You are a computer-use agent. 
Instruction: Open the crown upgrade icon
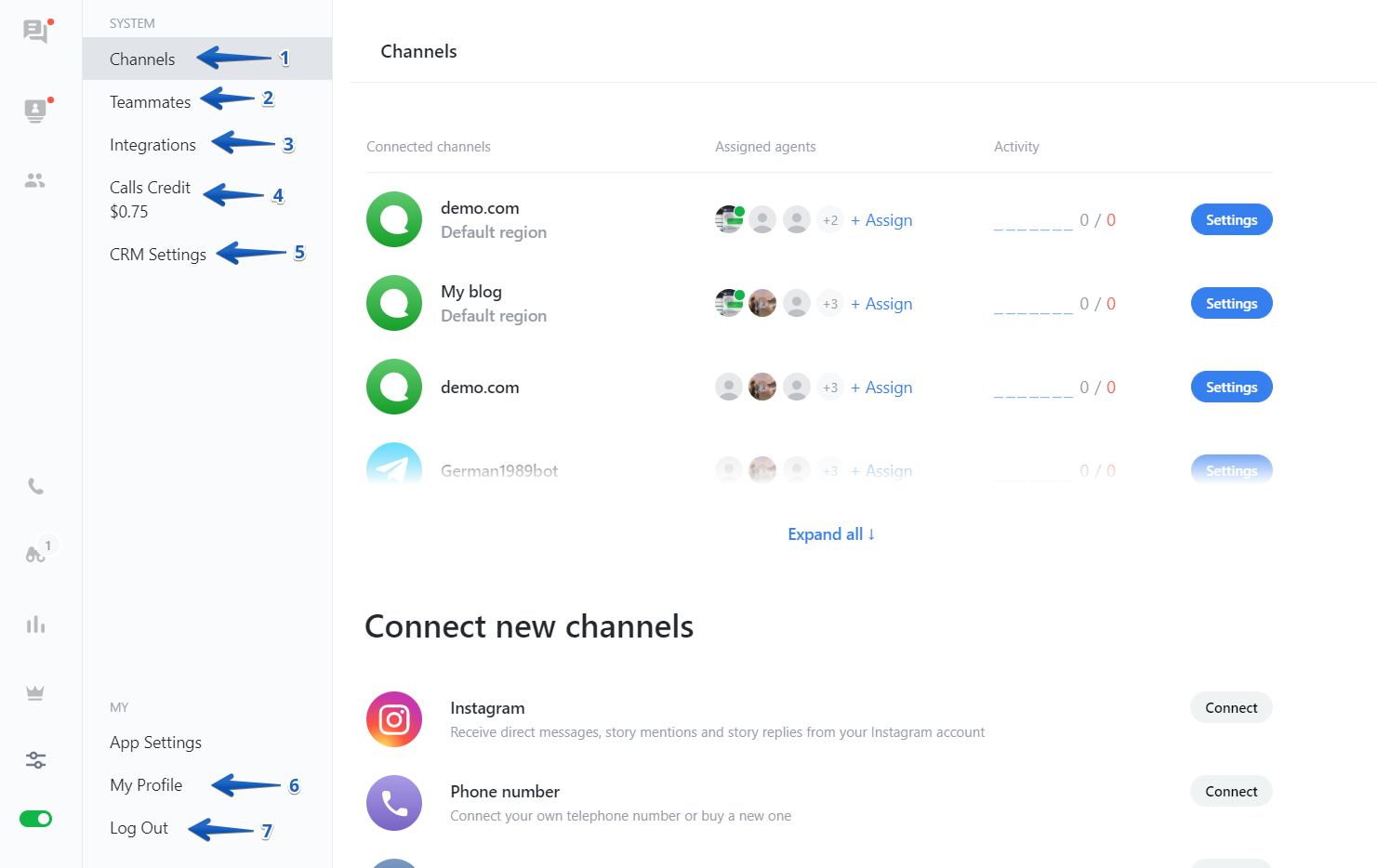click(x=35, y=692)
